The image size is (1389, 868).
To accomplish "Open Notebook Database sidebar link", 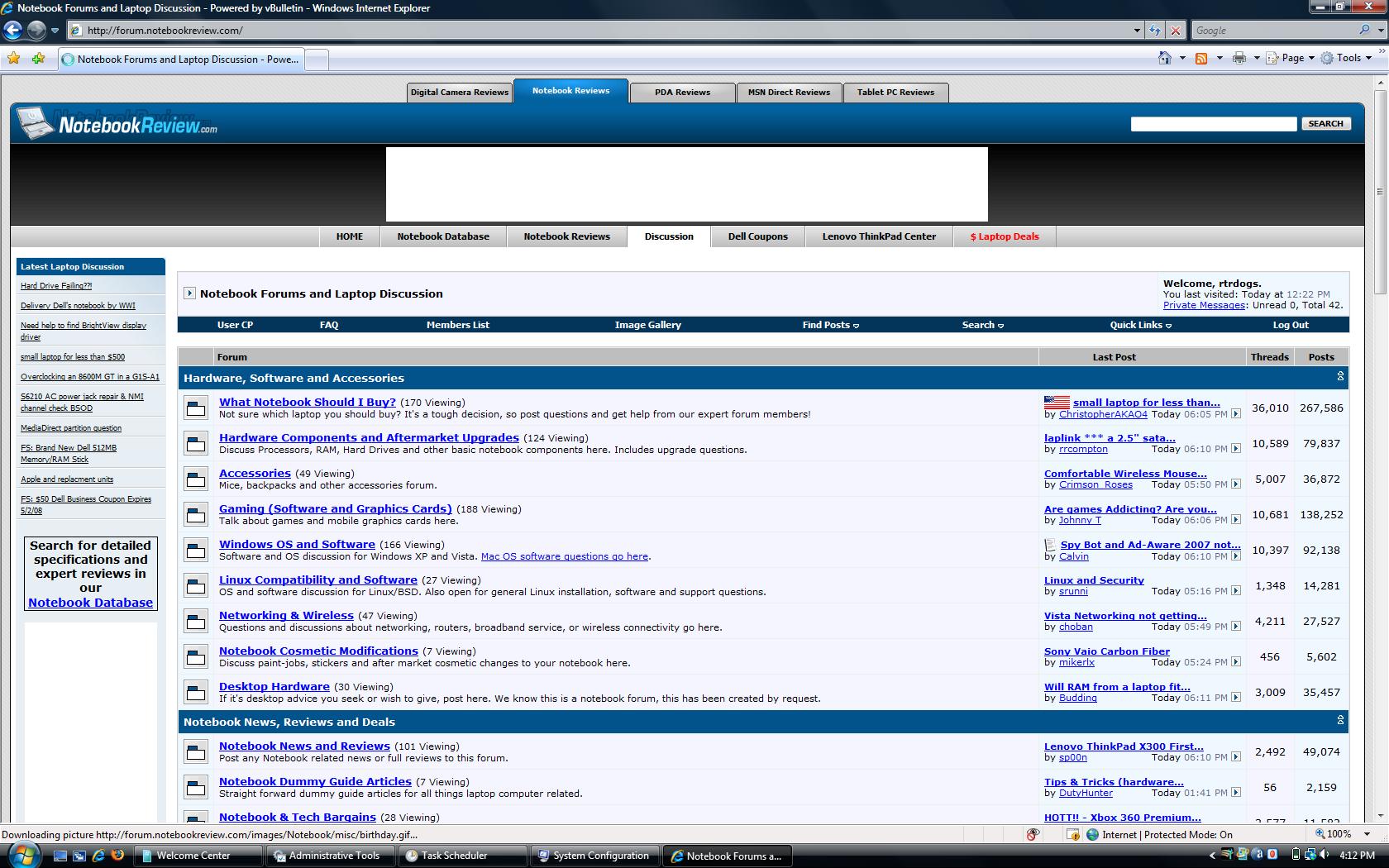I will click(x=91, y=603).
